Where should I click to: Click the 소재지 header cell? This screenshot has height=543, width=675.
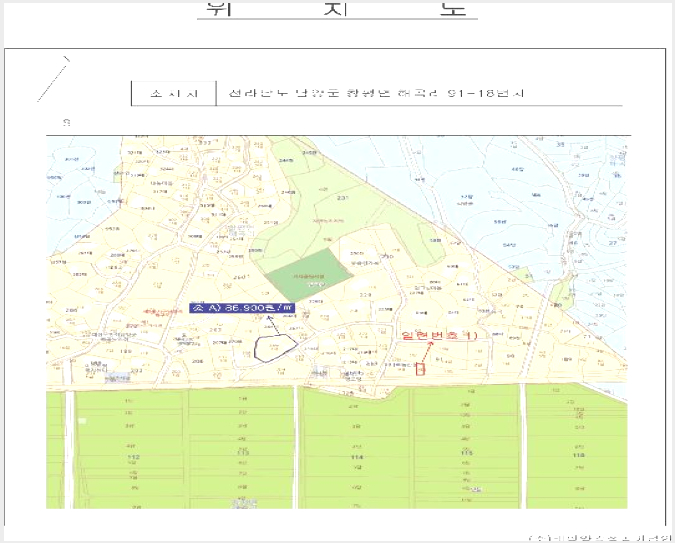point(173,93)
